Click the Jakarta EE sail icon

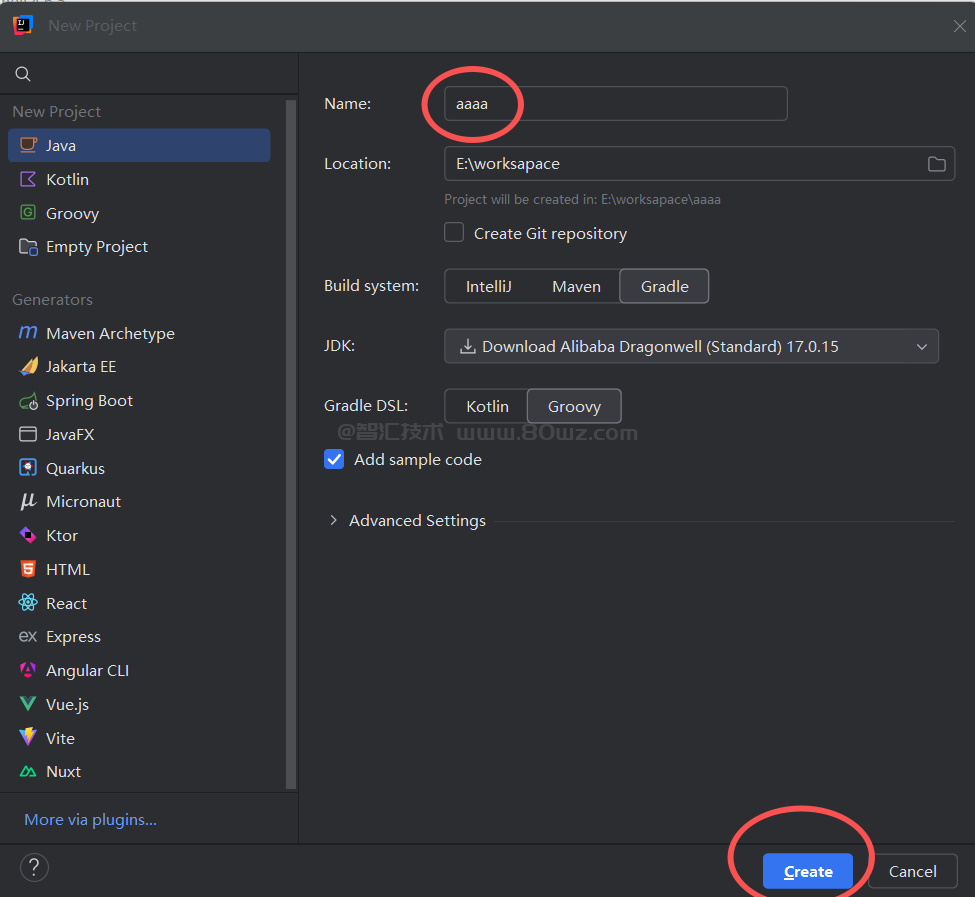click(28, 367)
